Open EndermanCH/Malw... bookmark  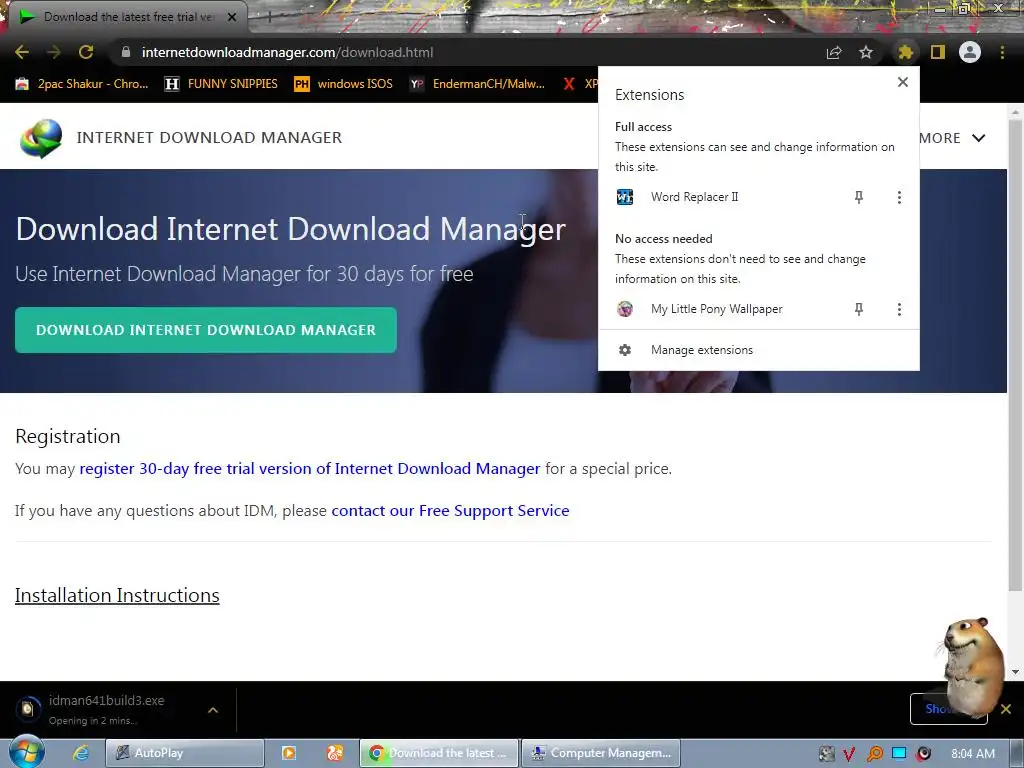click(477, 84)
